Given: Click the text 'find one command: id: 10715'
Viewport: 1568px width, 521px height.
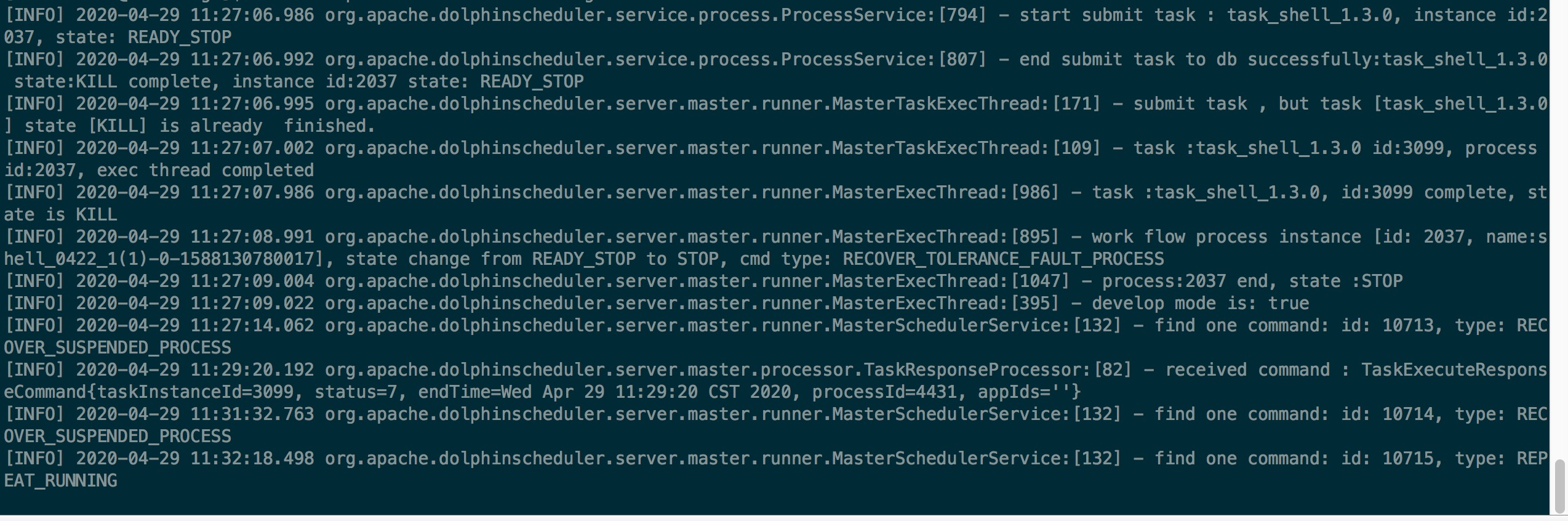Looking at the screenshot, I should click(1294, 458).
